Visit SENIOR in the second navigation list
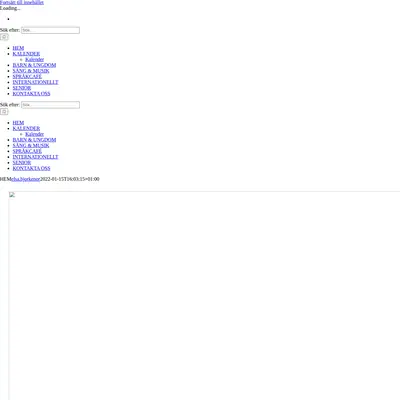This screenshot has height=400, width=400. point(22,162)
